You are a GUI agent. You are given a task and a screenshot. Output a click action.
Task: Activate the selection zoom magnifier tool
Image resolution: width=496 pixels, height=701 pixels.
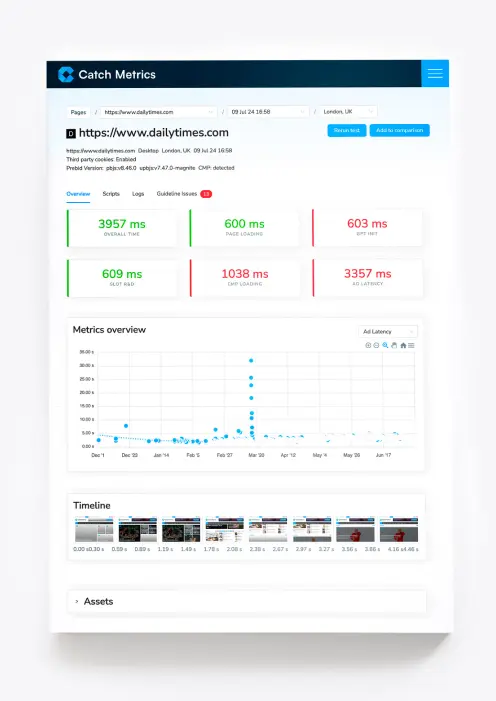(385, 345)
